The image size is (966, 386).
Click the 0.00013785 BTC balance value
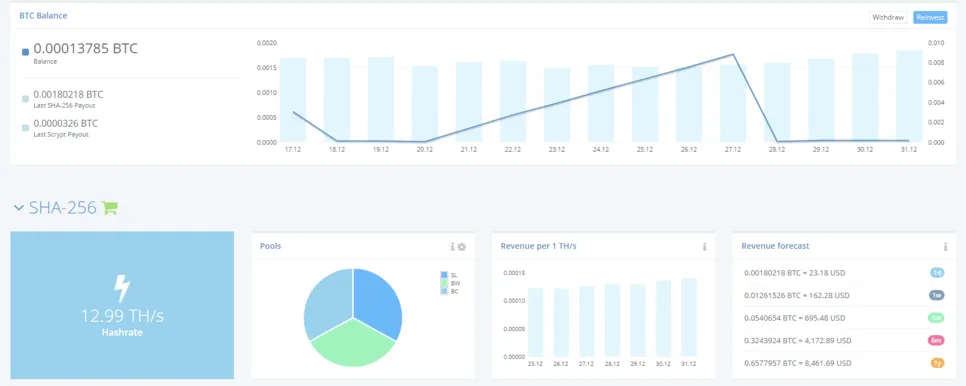click(x=86, y=49)
